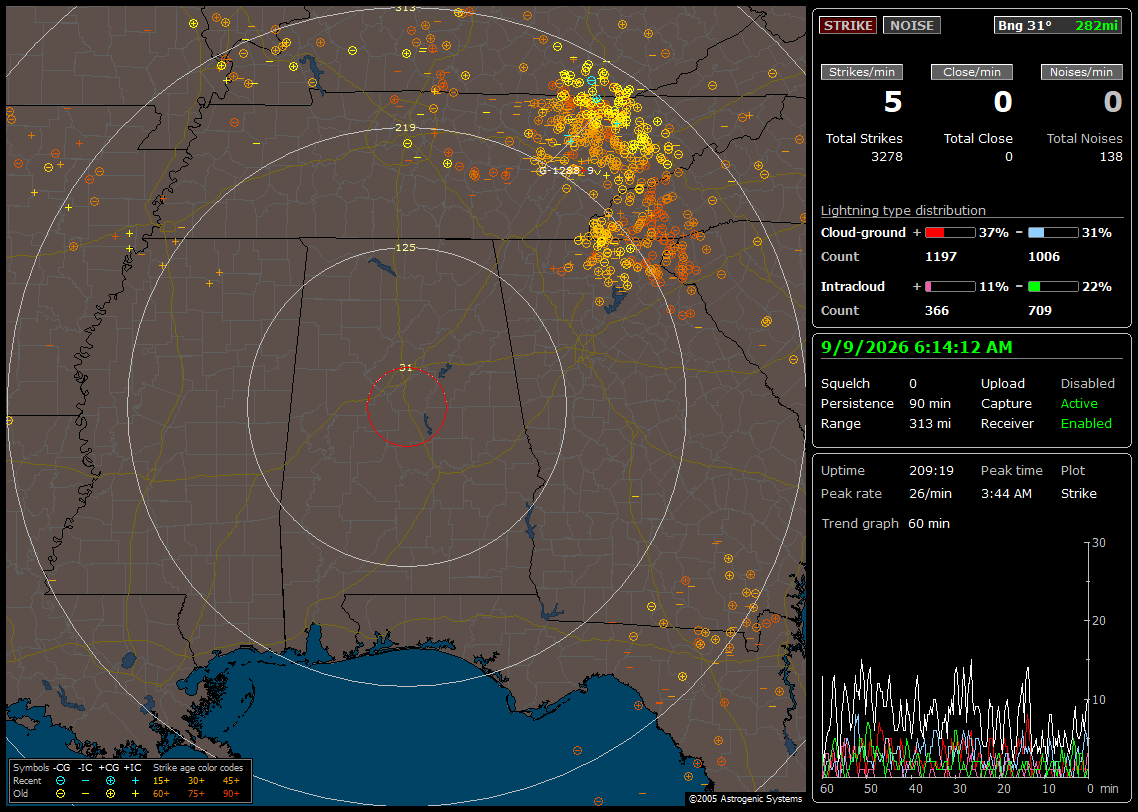Click the Trend graph 60 min setting
Viewport: 1138px width, 812px height.
[x=885, y=524]
